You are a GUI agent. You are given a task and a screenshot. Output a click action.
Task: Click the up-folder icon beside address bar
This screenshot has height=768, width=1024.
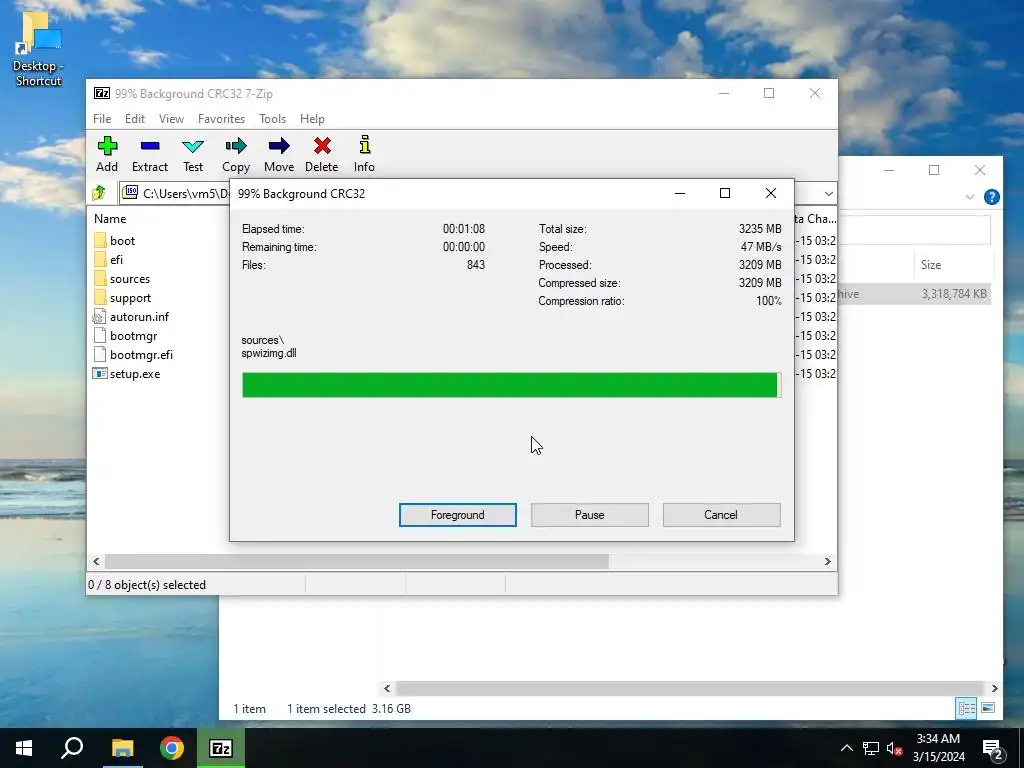(x=99, y=193)
